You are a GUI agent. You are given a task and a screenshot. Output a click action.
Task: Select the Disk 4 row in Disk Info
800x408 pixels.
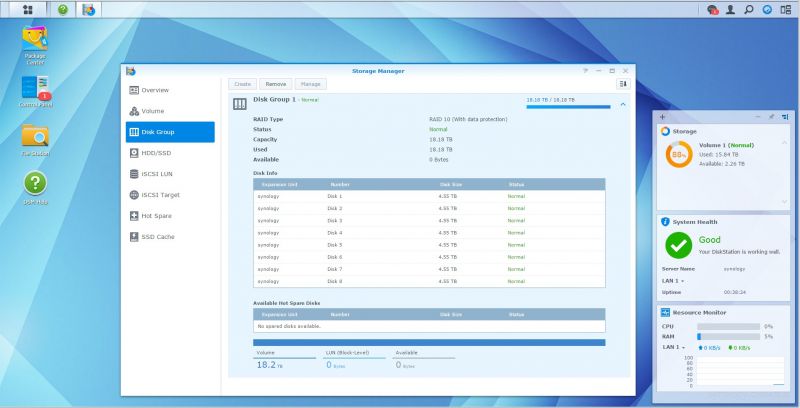429,233
